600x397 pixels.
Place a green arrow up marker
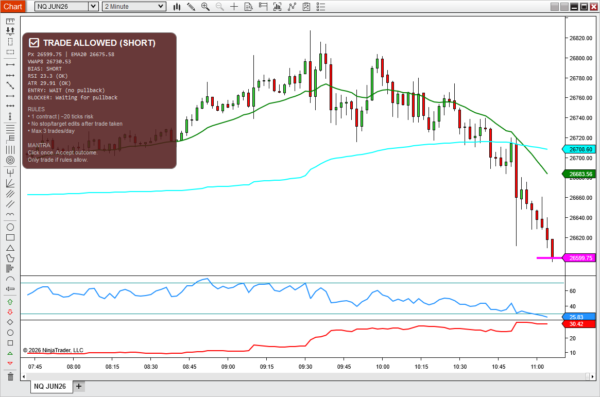pos(10,302)
